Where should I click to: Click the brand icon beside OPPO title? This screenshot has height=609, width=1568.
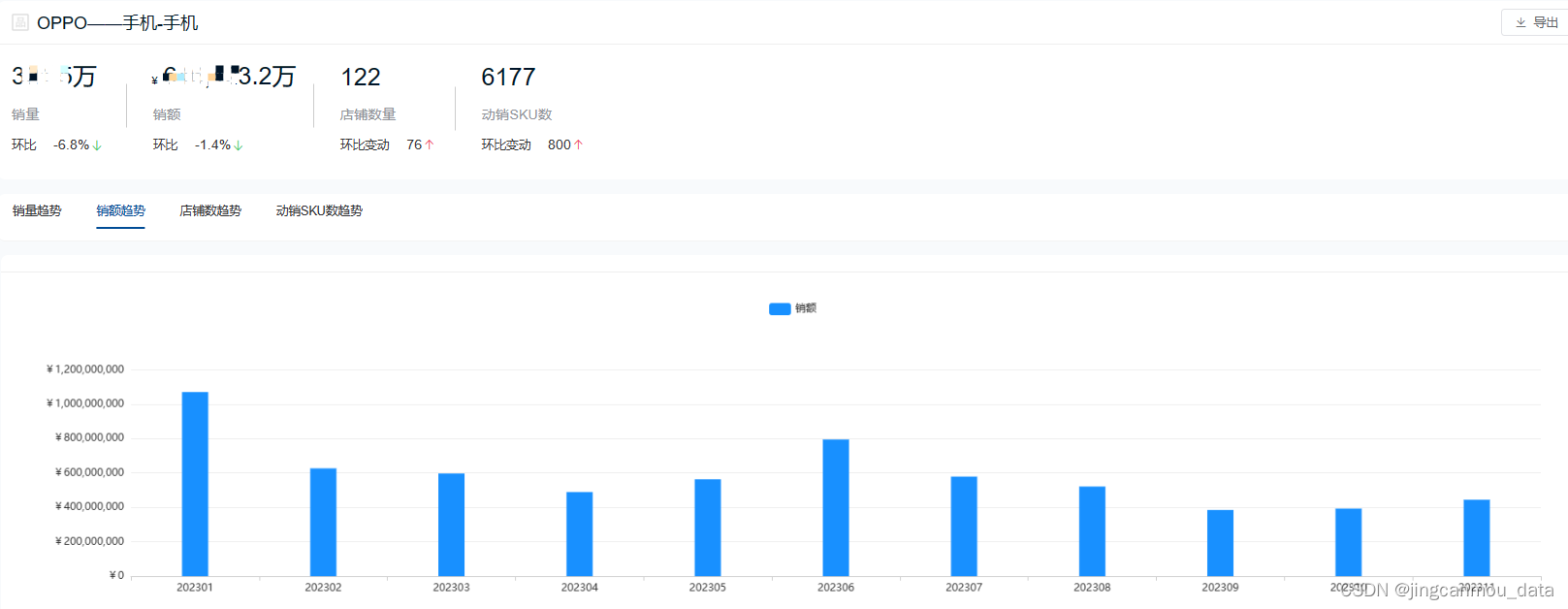tap(20, 22)
